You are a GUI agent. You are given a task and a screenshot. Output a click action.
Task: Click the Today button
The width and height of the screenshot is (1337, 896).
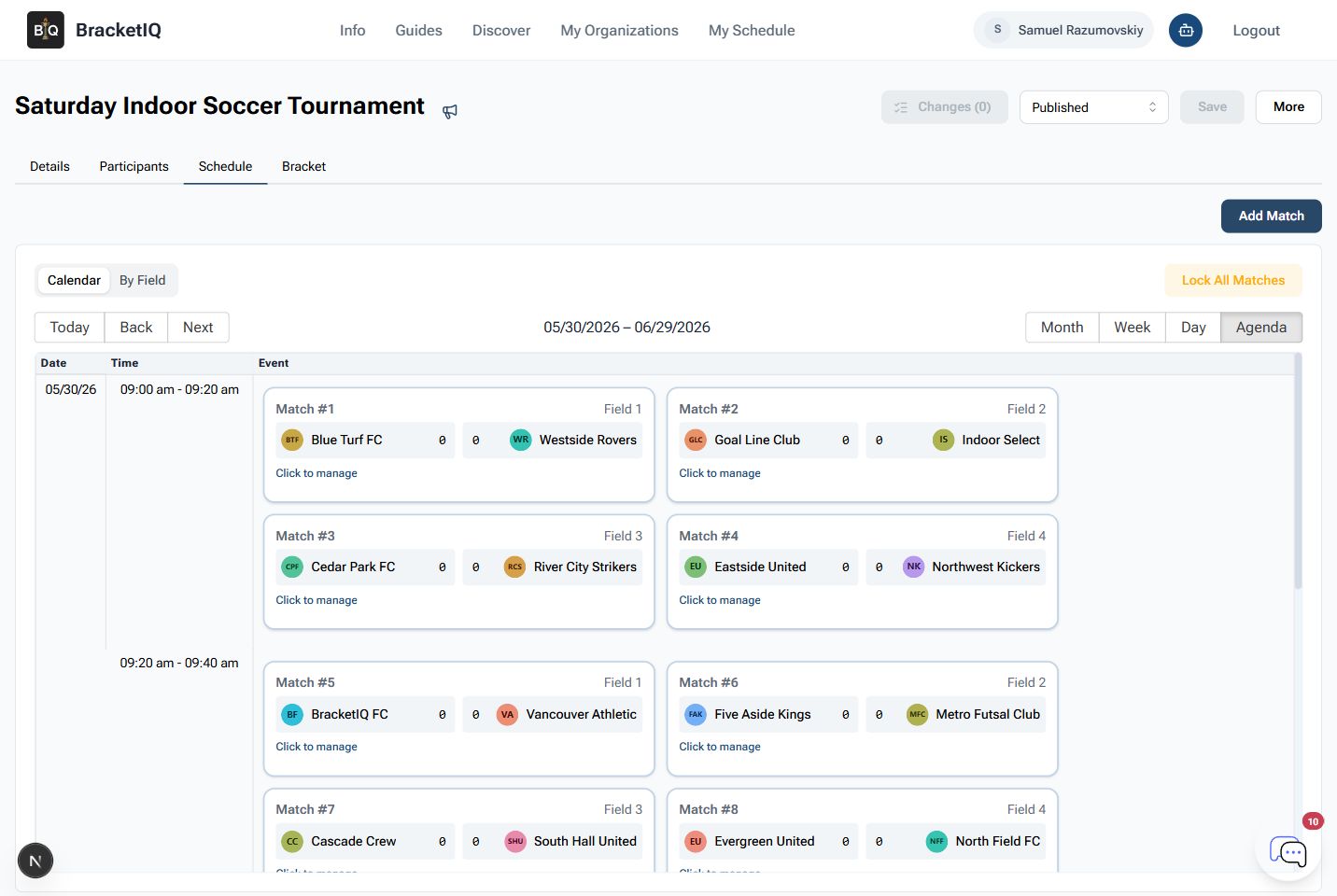click(70, 328)
